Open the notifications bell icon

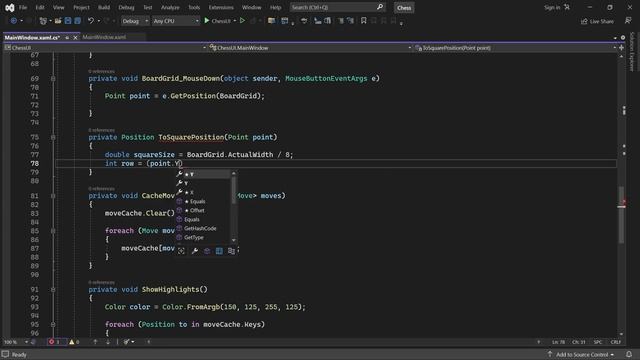629,354
